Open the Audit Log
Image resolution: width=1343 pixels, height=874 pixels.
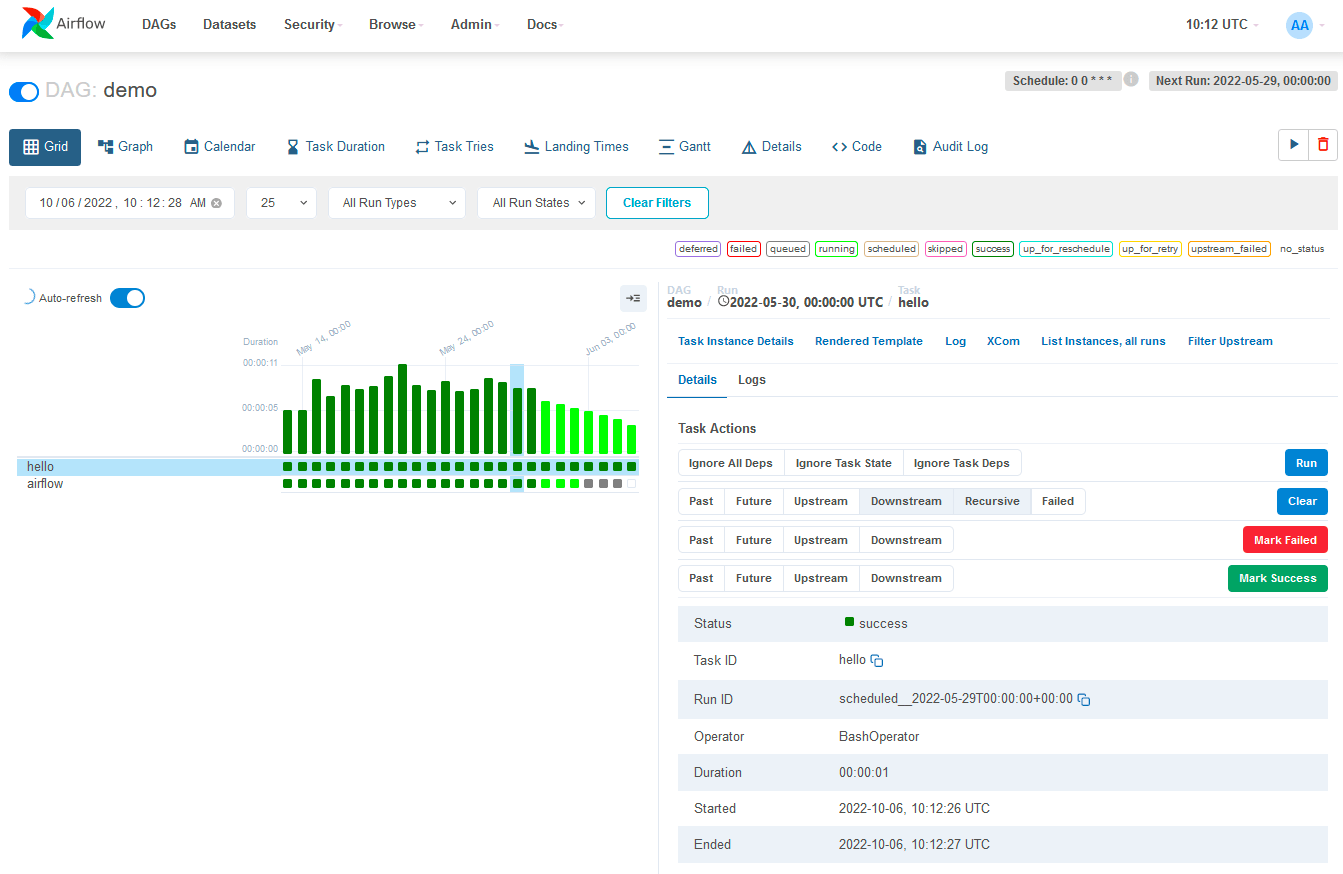coord(949,146)
